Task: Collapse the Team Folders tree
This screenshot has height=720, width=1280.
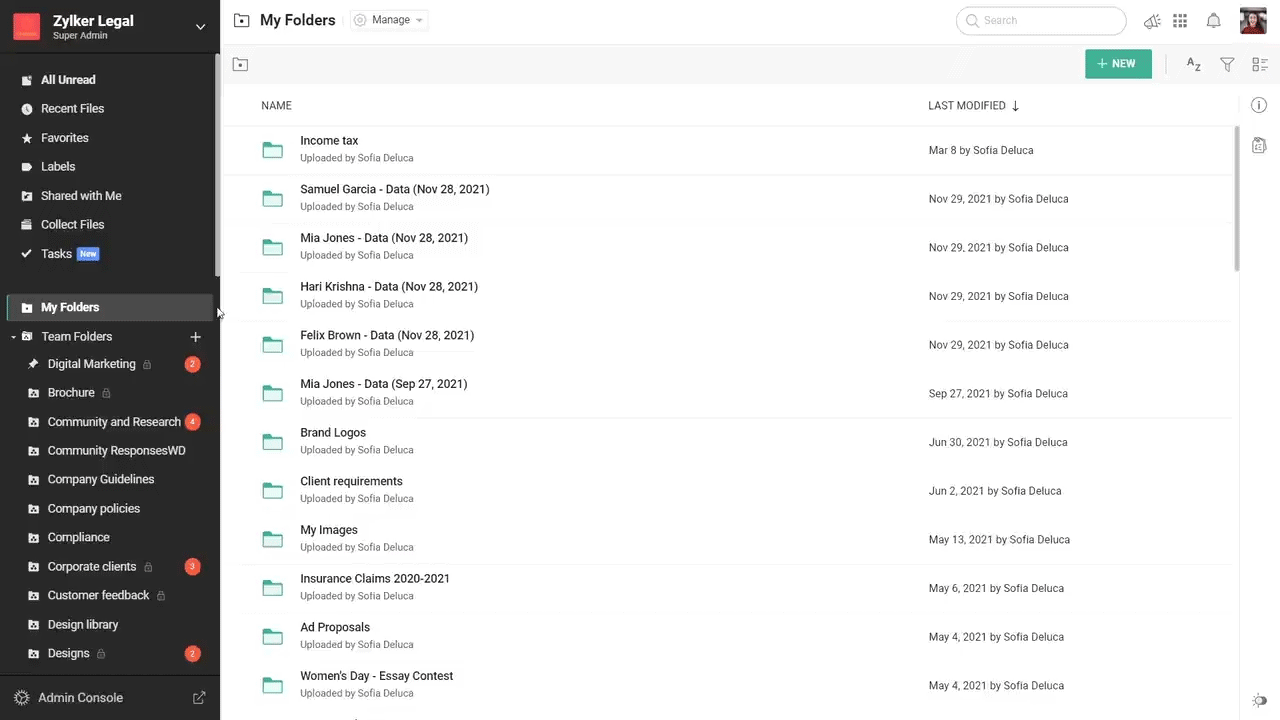Action: (14, 337)
